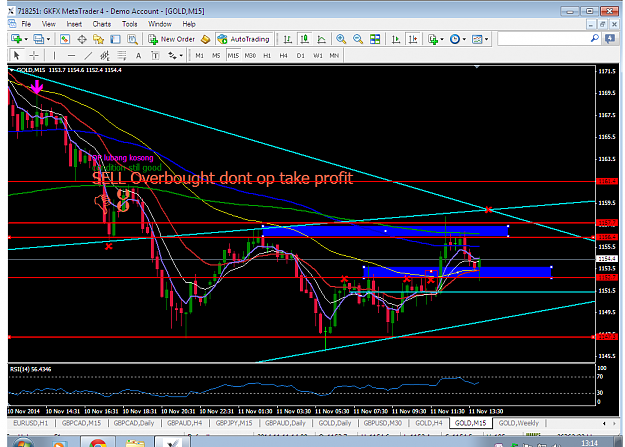625x447 pixels.
Task: Switch to M1 timeframe
Action: click(x=199, y=55)
